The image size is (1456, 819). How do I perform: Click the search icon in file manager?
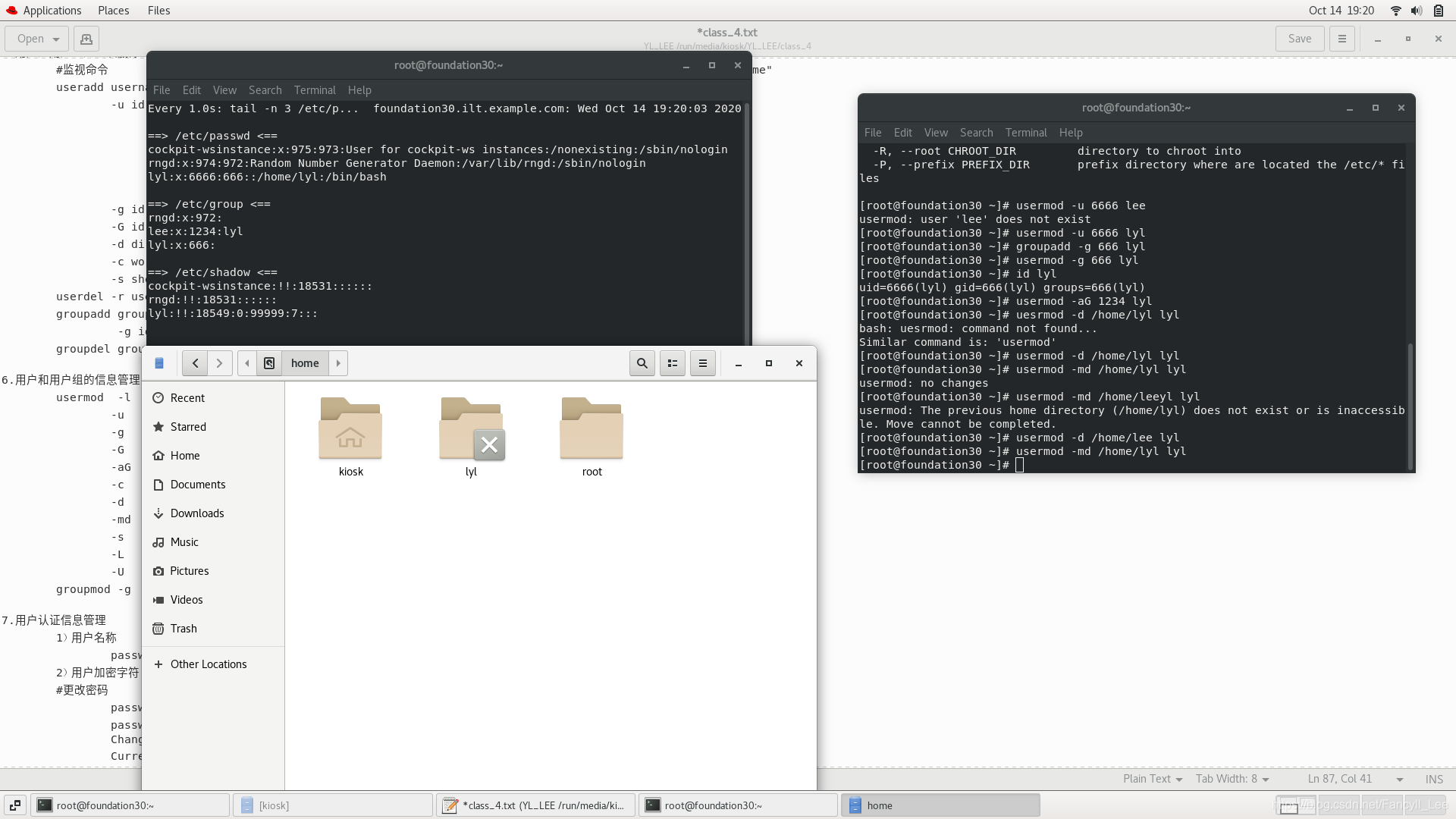642,363
